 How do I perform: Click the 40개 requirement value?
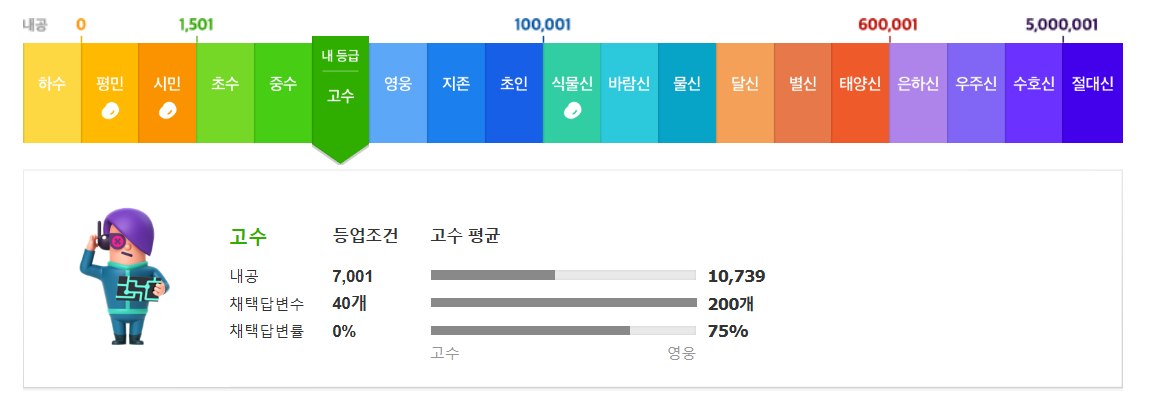pyautogui.click(x=350, y=303)
